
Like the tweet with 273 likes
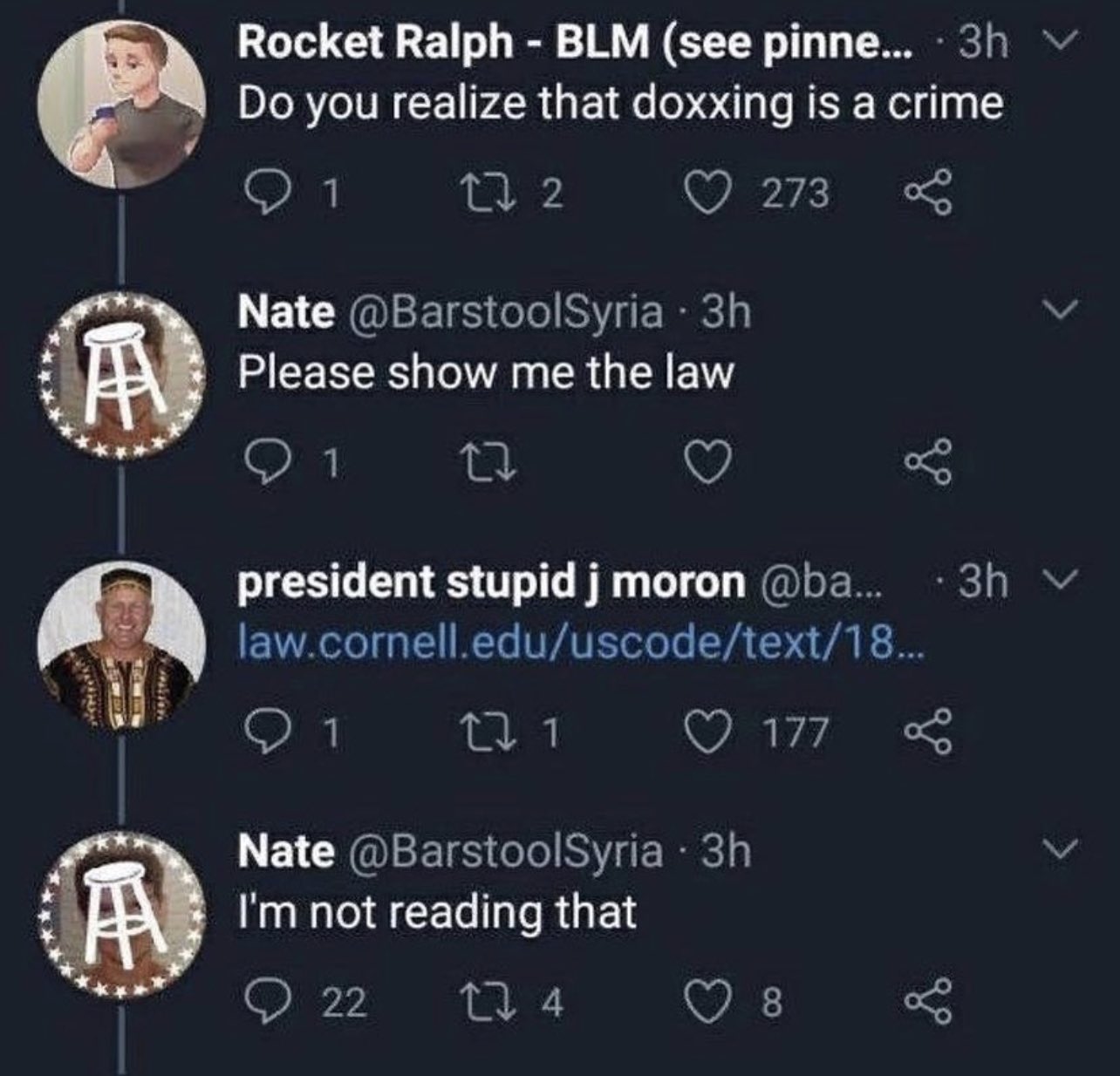(x=710, y=194)
